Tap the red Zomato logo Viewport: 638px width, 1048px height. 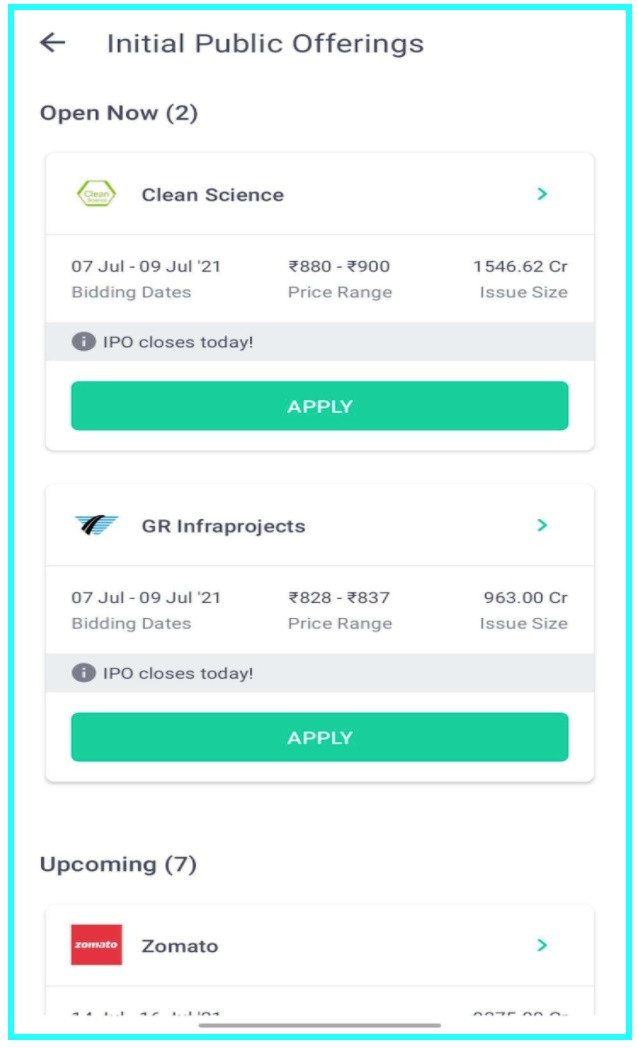(x=96, y=945)
